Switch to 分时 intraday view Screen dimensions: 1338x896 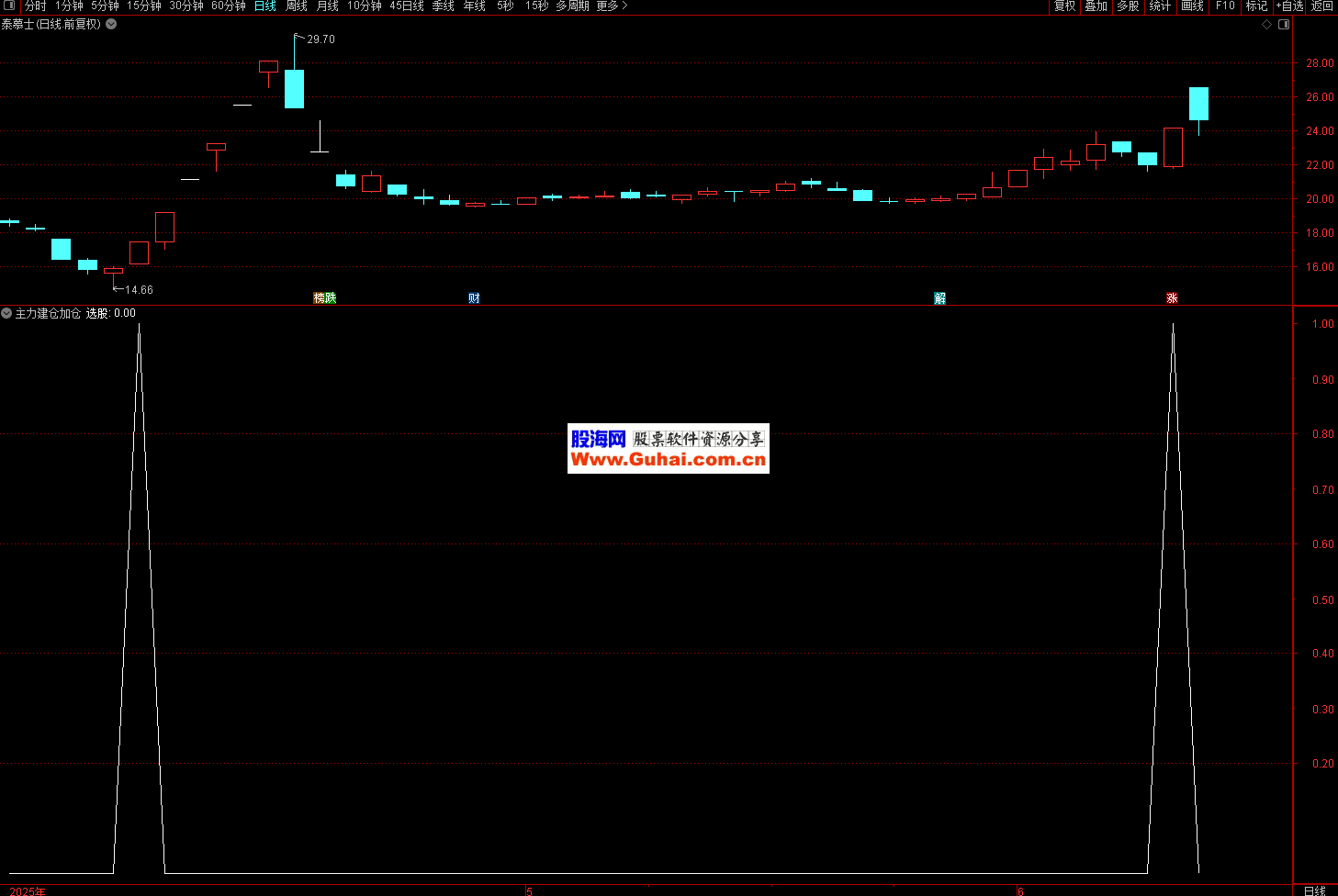36,6
